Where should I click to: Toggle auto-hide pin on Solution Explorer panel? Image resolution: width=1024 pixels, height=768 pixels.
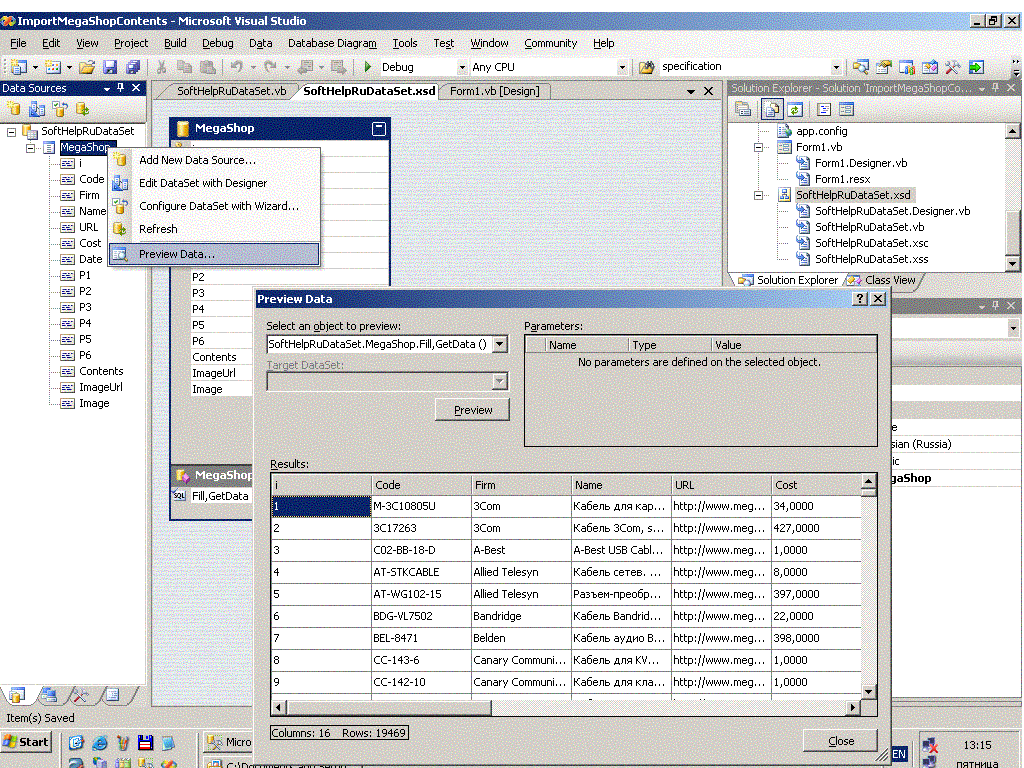tap(995, 88)
